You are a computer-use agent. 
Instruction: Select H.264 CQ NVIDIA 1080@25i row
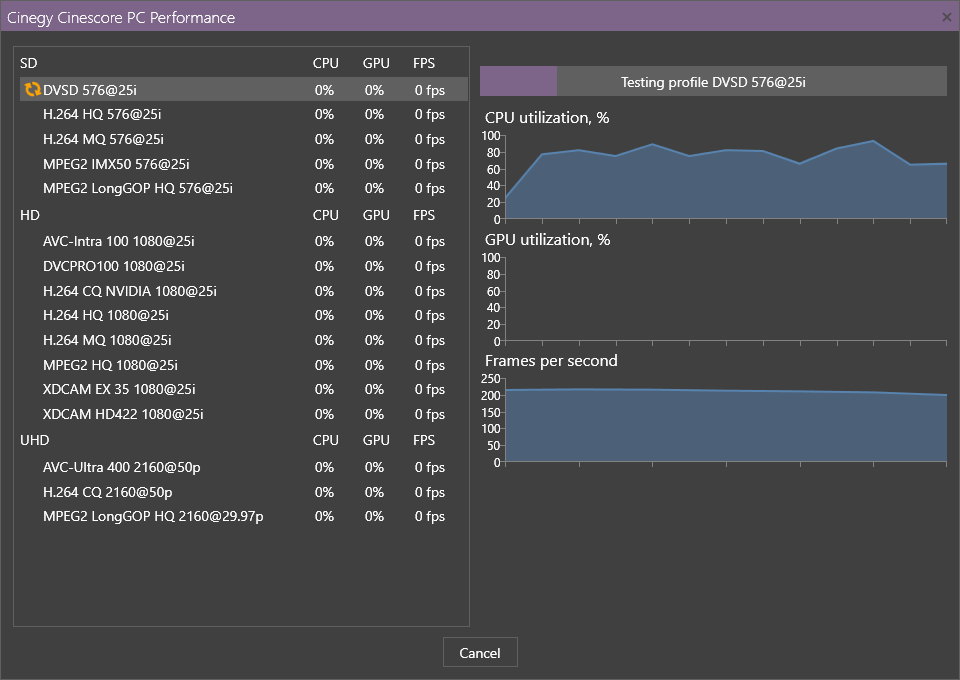tap(244, 291)
